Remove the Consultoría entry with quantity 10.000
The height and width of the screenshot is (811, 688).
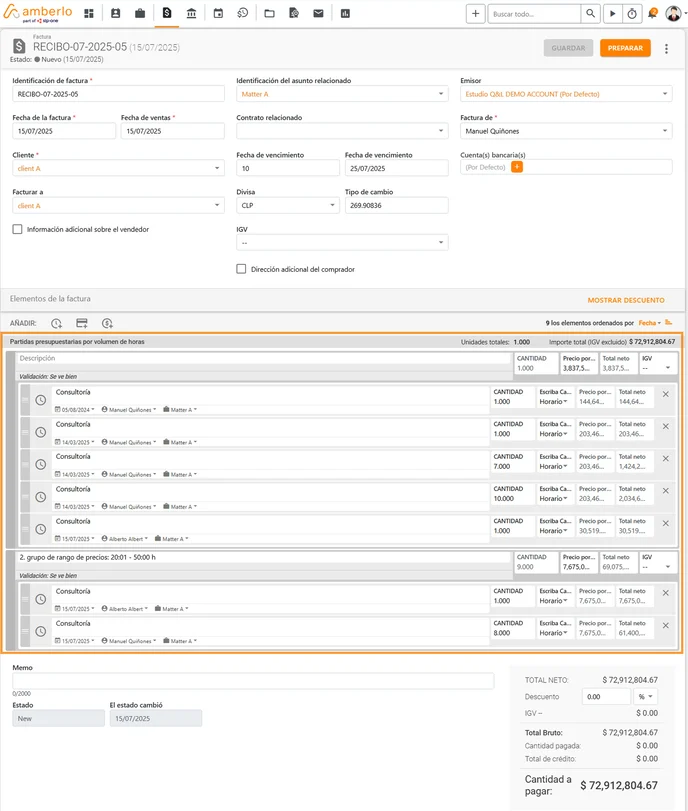pos(666,491)
